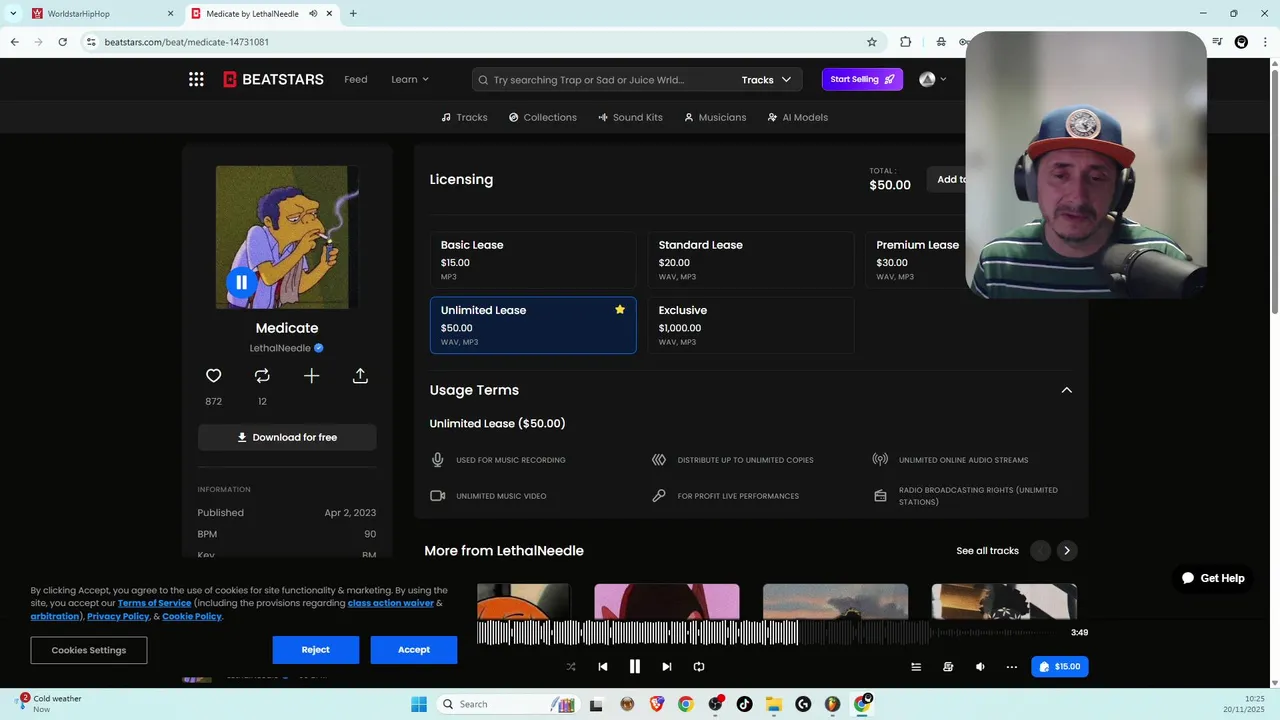This screenshot has height=720, width=1280.
Task: Toggle repeat in the player bar
Action: pos(699,666)
